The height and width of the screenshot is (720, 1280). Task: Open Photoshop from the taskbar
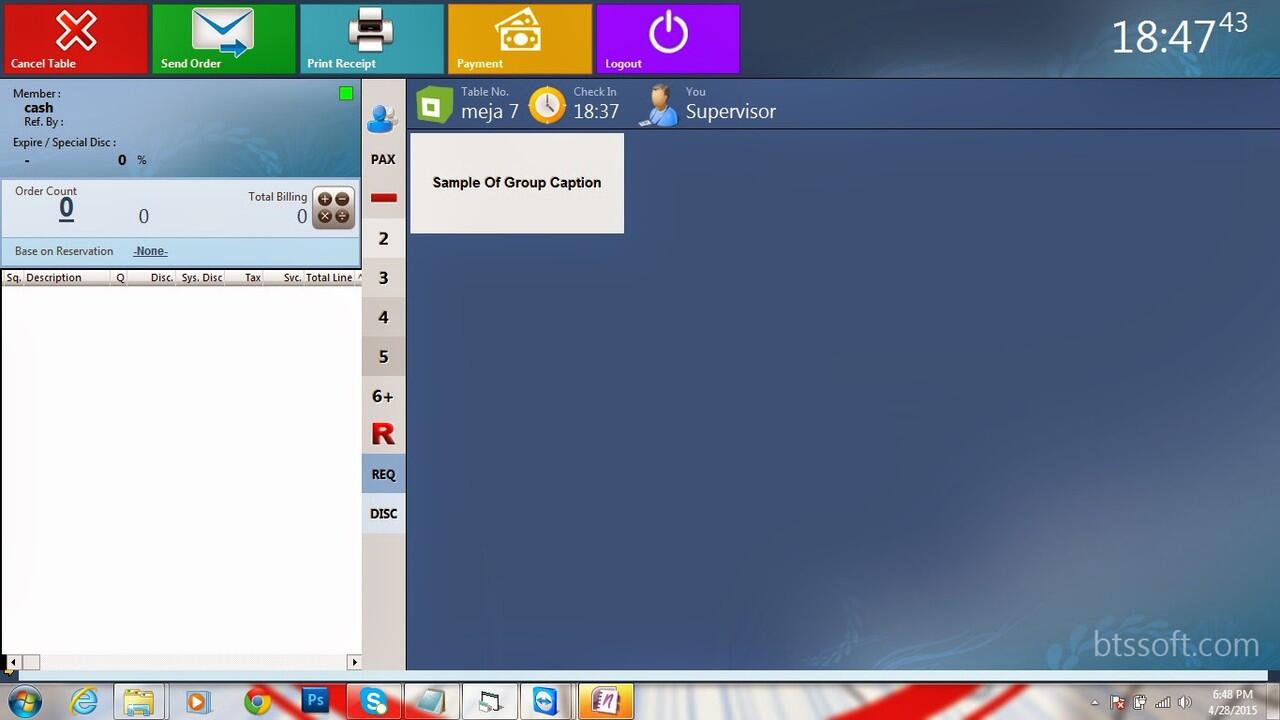pos(316,702)
